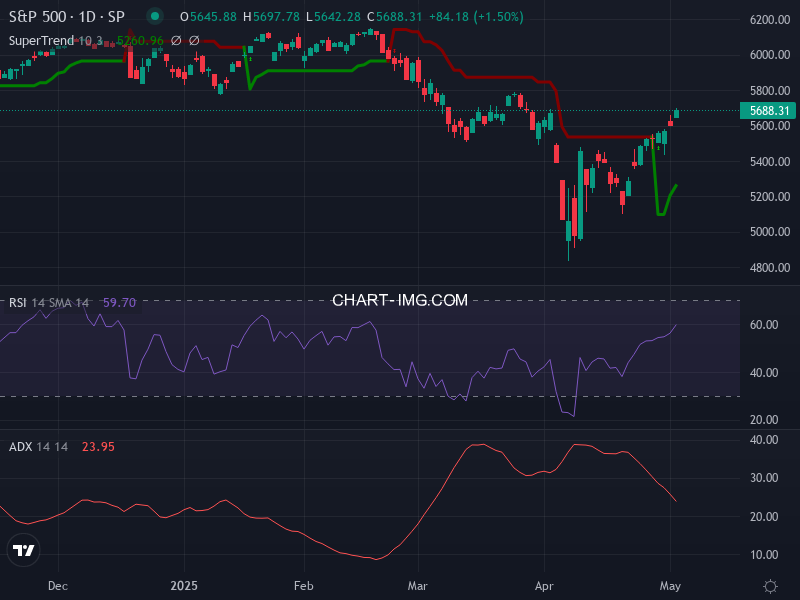Click the ADX value 23.95
This screenshot has width=800, height=600.
point(98,447)
